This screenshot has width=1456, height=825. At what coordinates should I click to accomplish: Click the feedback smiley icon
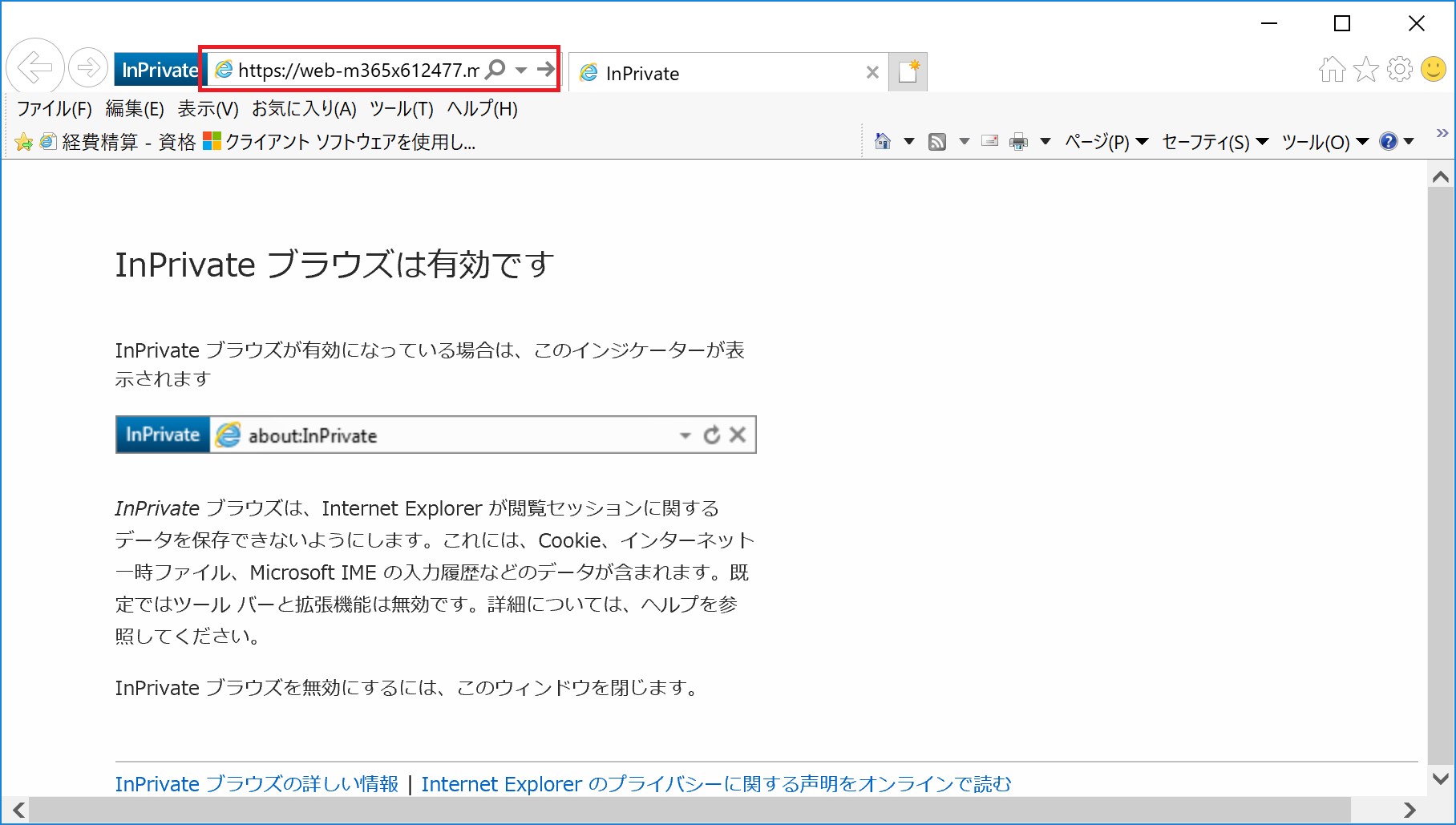pyautogui.click(x=1434, y=69)
